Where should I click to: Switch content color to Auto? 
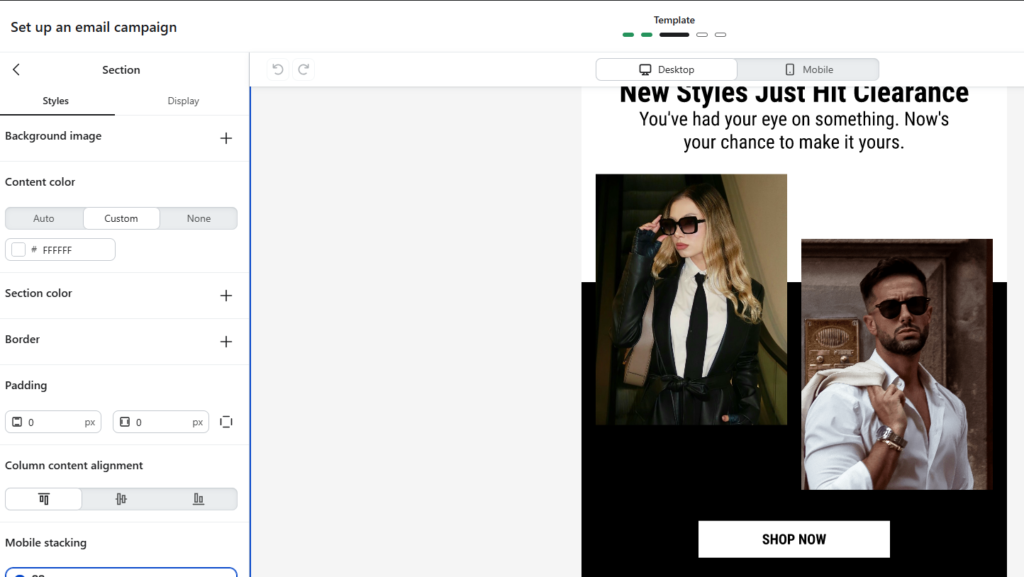pos(44,218)
